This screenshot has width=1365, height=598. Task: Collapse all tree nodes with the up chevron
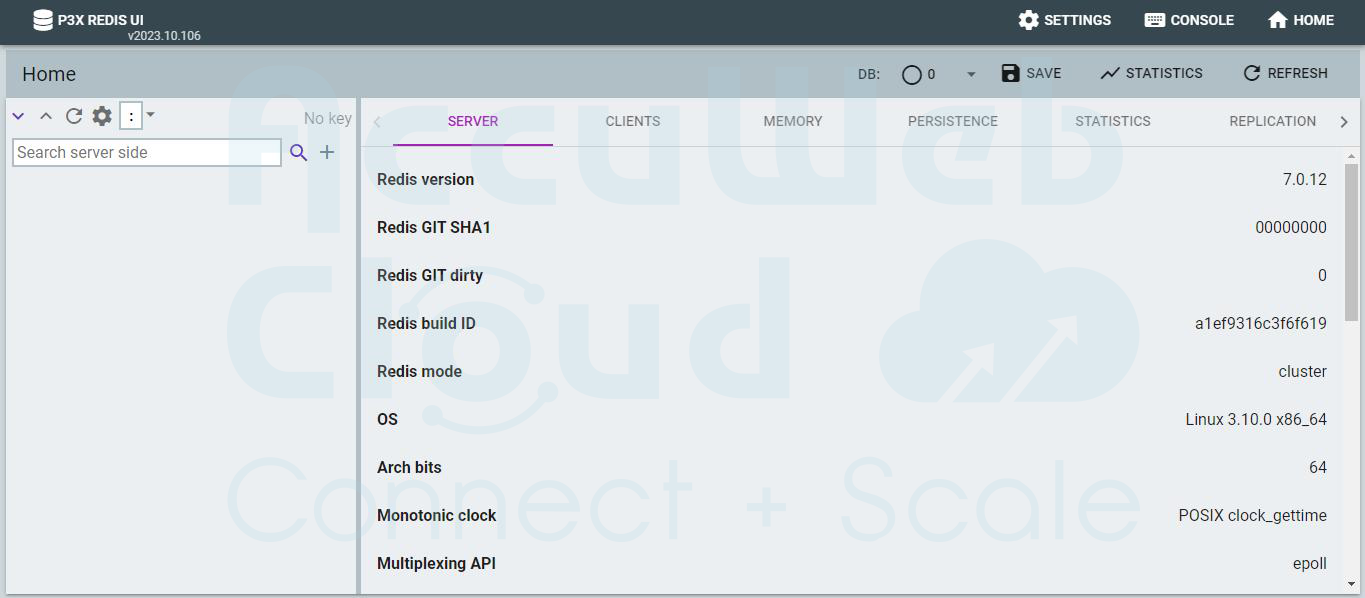pos(46,116)
